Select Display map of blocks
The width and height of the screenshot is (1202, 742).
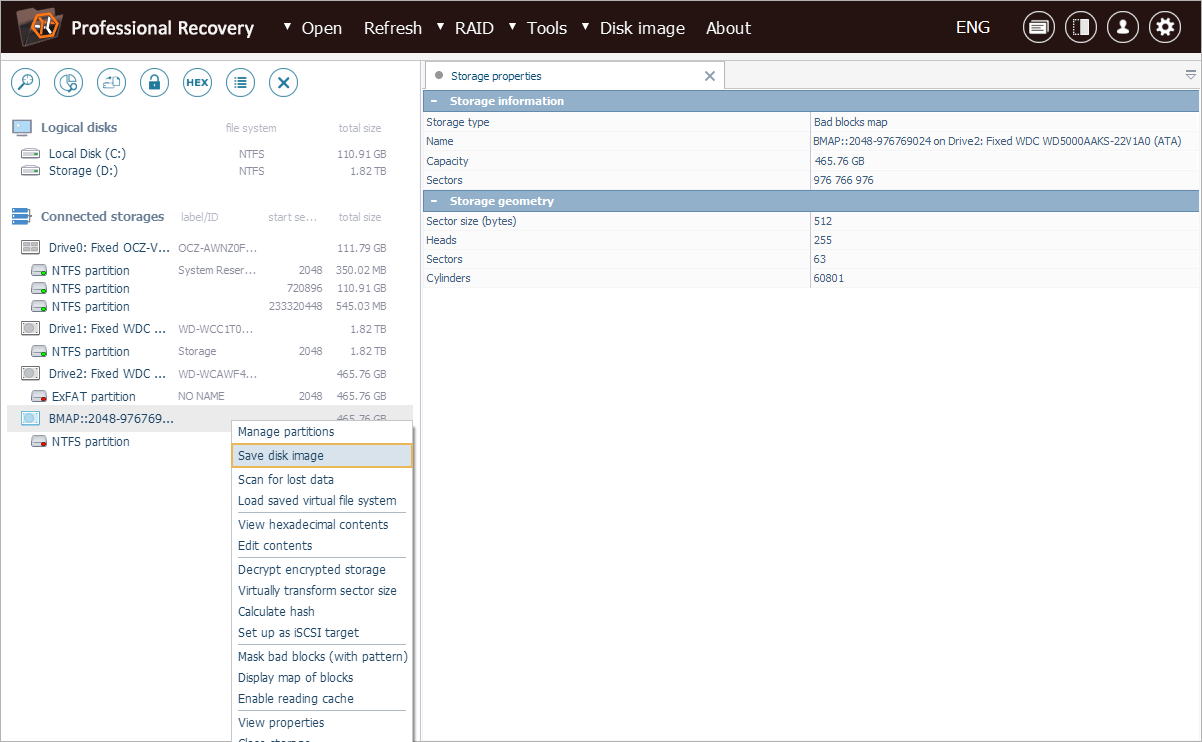(321, 678)
